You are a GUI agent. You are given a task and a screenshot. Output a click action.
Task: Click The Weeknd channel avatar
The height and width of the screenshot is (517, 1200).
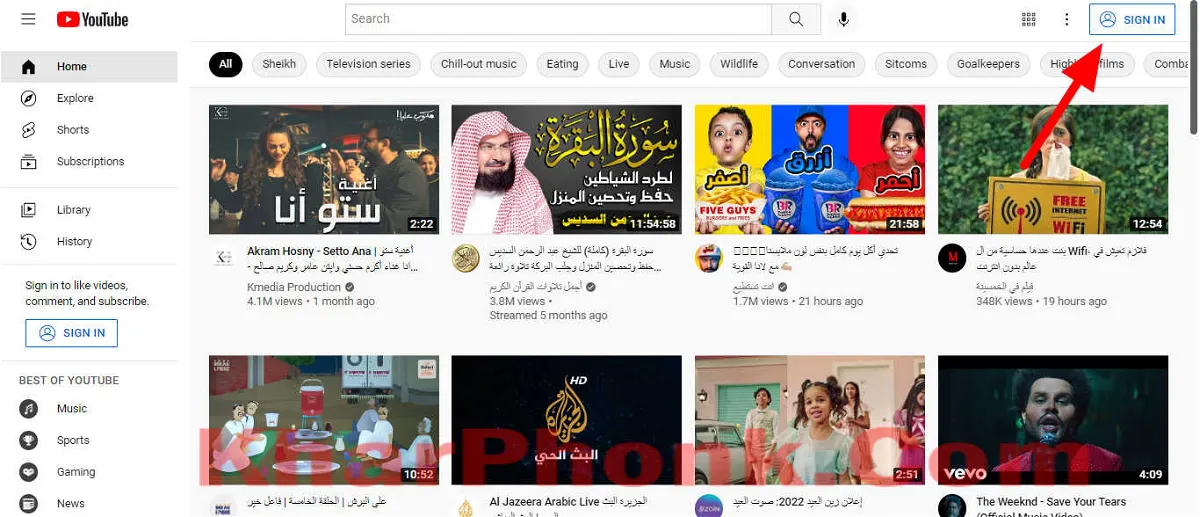coord(951,506)
